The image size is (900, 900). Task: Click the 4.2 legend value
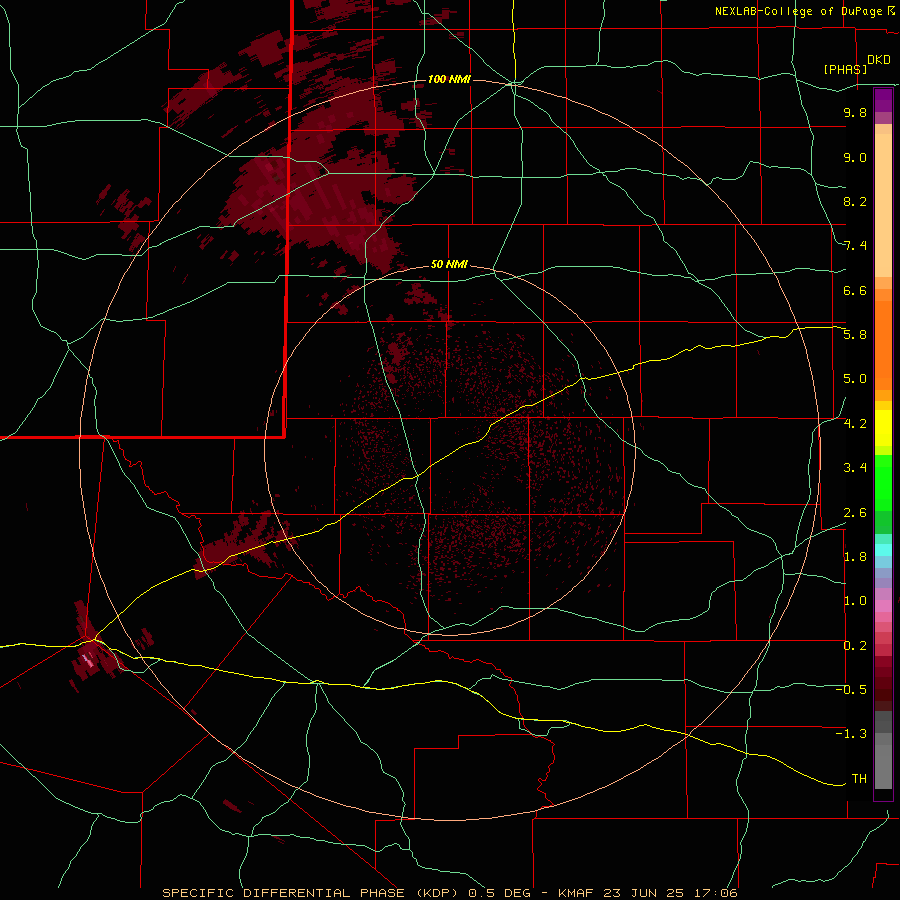(x=855, y=424)
